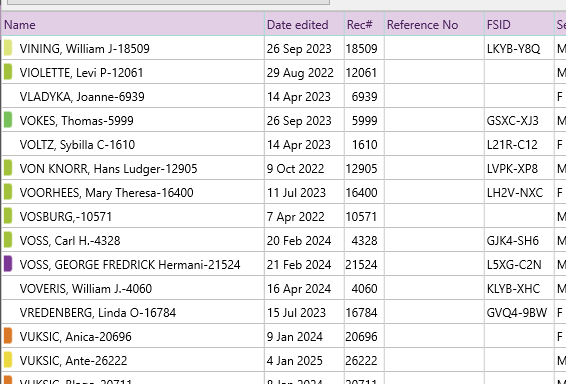This screenshot has height=384, width=566.
Task: Select VLADYKA, Joanne-6939
Action: (x=82, y=97)
